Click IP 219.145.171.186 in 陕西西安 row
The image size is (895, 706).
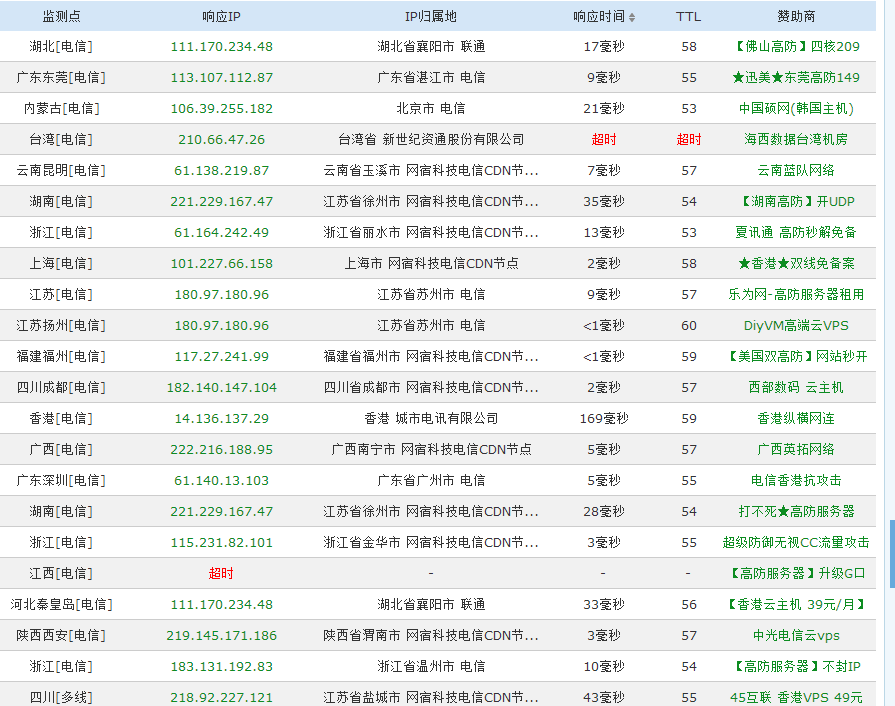click(221, 635)
